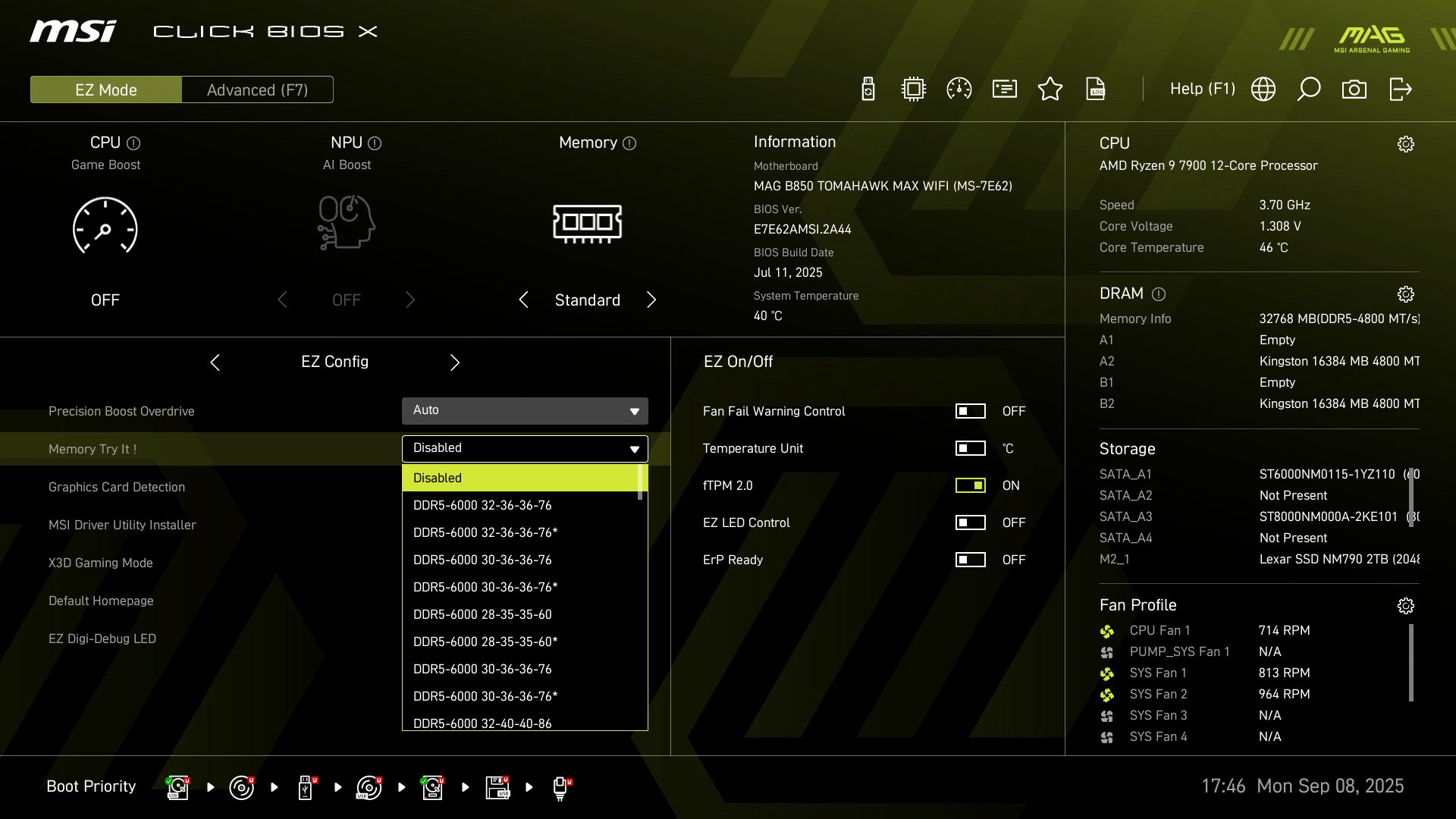Enable EZ LED Control
Screen dimensions: 1456x819
click(970, 522)
